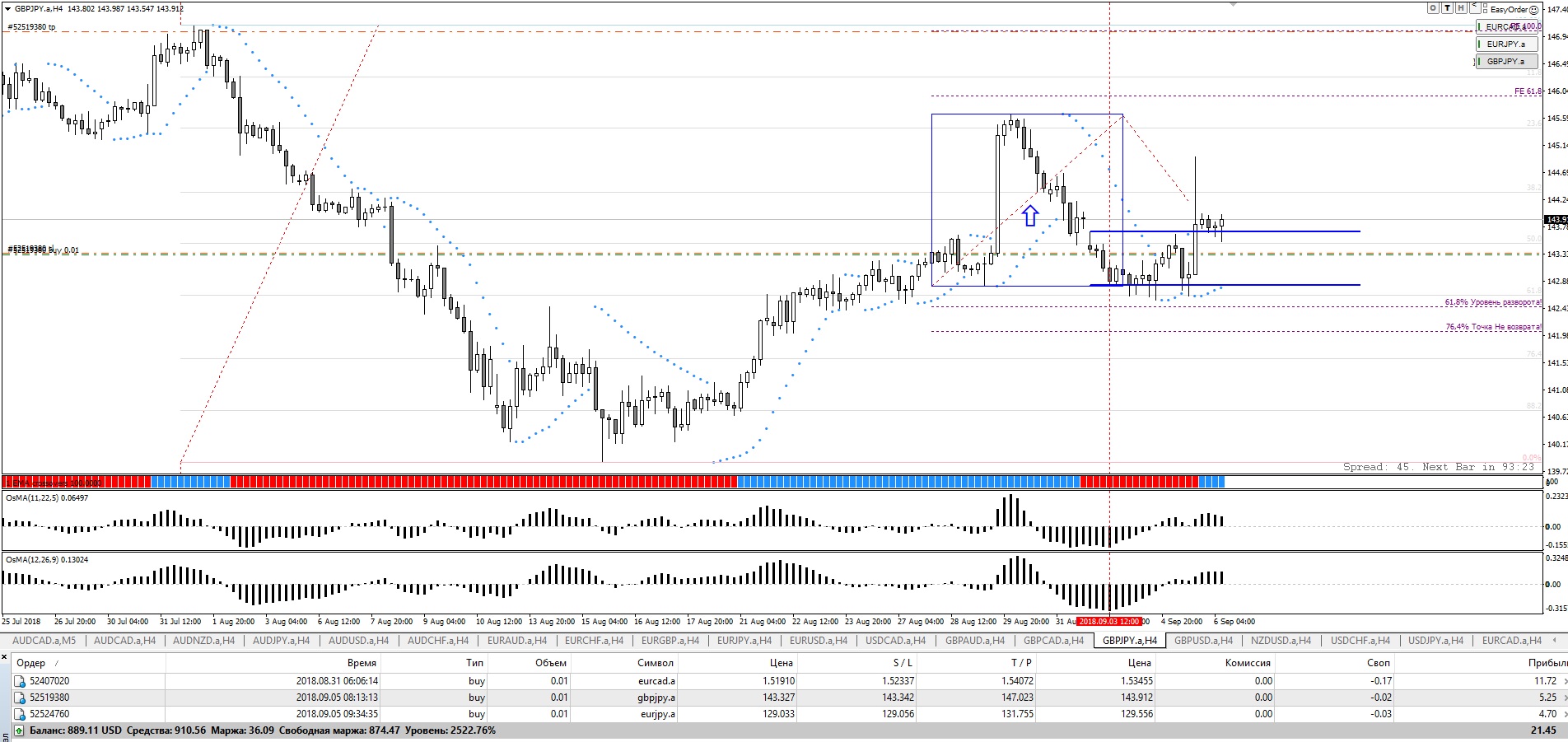This screenshot has height=742, width=1568.
Task: Open the last EURCAD.a,H4 chart tab
Action: click(1511, 641)
